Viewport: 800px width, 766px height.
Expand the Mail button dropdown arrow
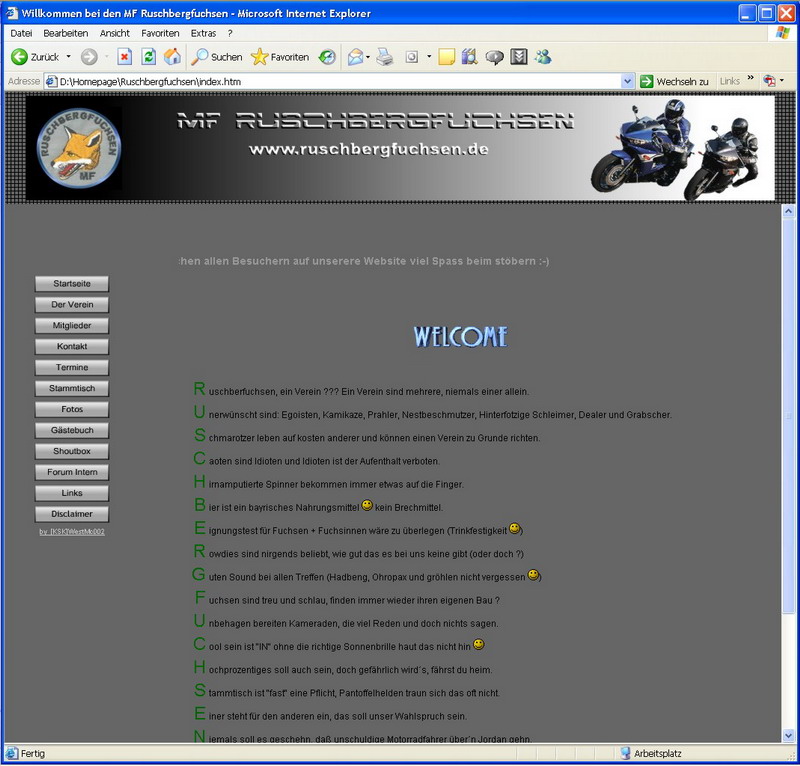[x=368, y=57]
